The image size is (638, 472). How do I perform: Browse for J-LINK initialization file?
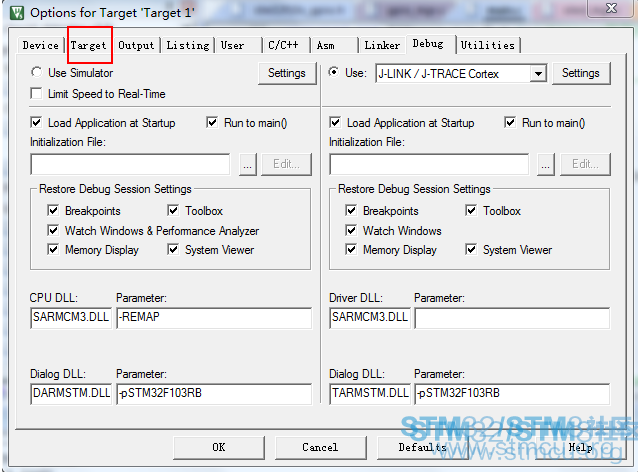(546, 164)
